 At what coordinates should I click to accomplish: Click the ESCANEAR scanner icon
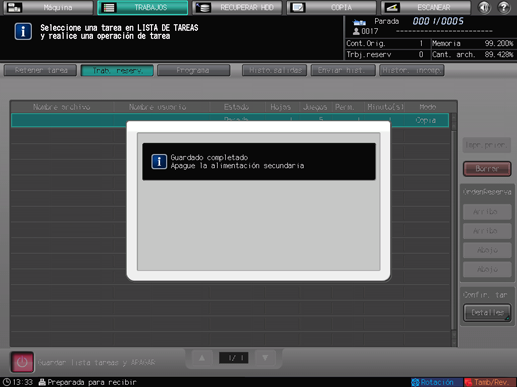point(392,7)
